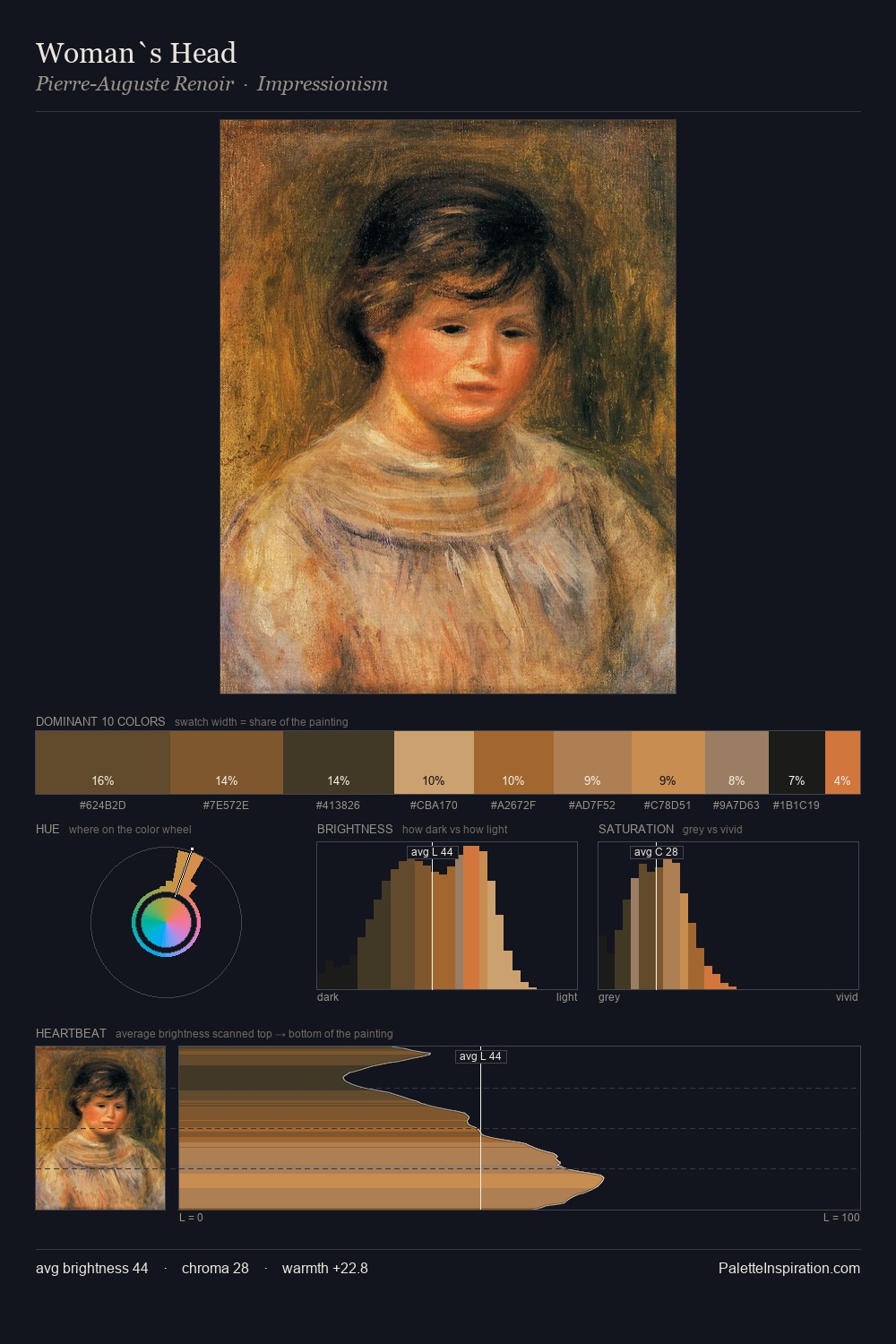Click the hex code #1B1C19 text
Viewport: 896px width, 1344px height.
click(797, 806)
